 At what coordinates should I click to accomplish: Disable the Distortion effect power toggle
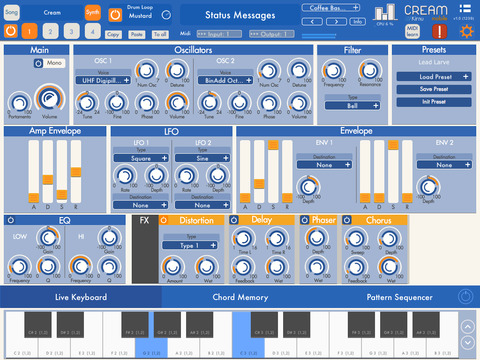click(164, 220)
